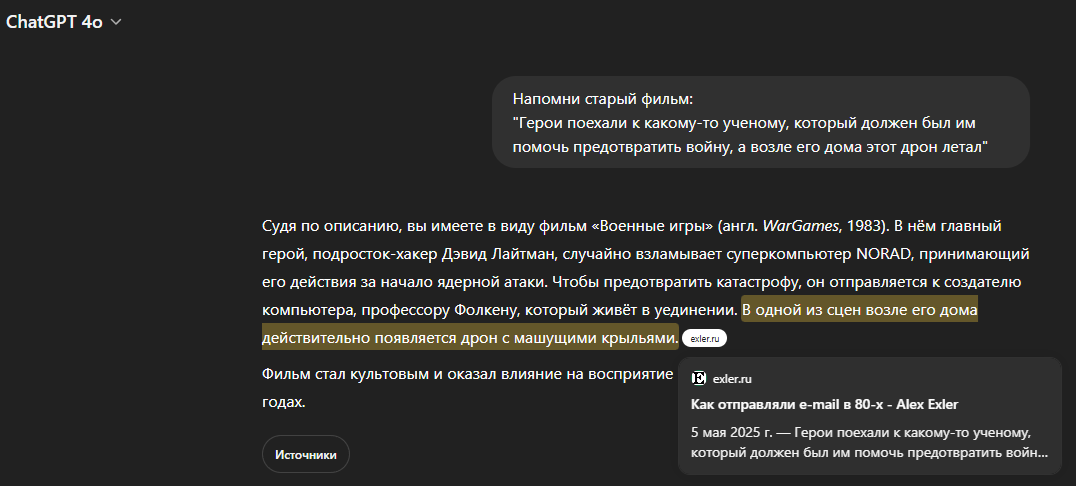Click the user message bubble
The height and width of the screenshot is (486, 1076).
(x=760, y=122)
